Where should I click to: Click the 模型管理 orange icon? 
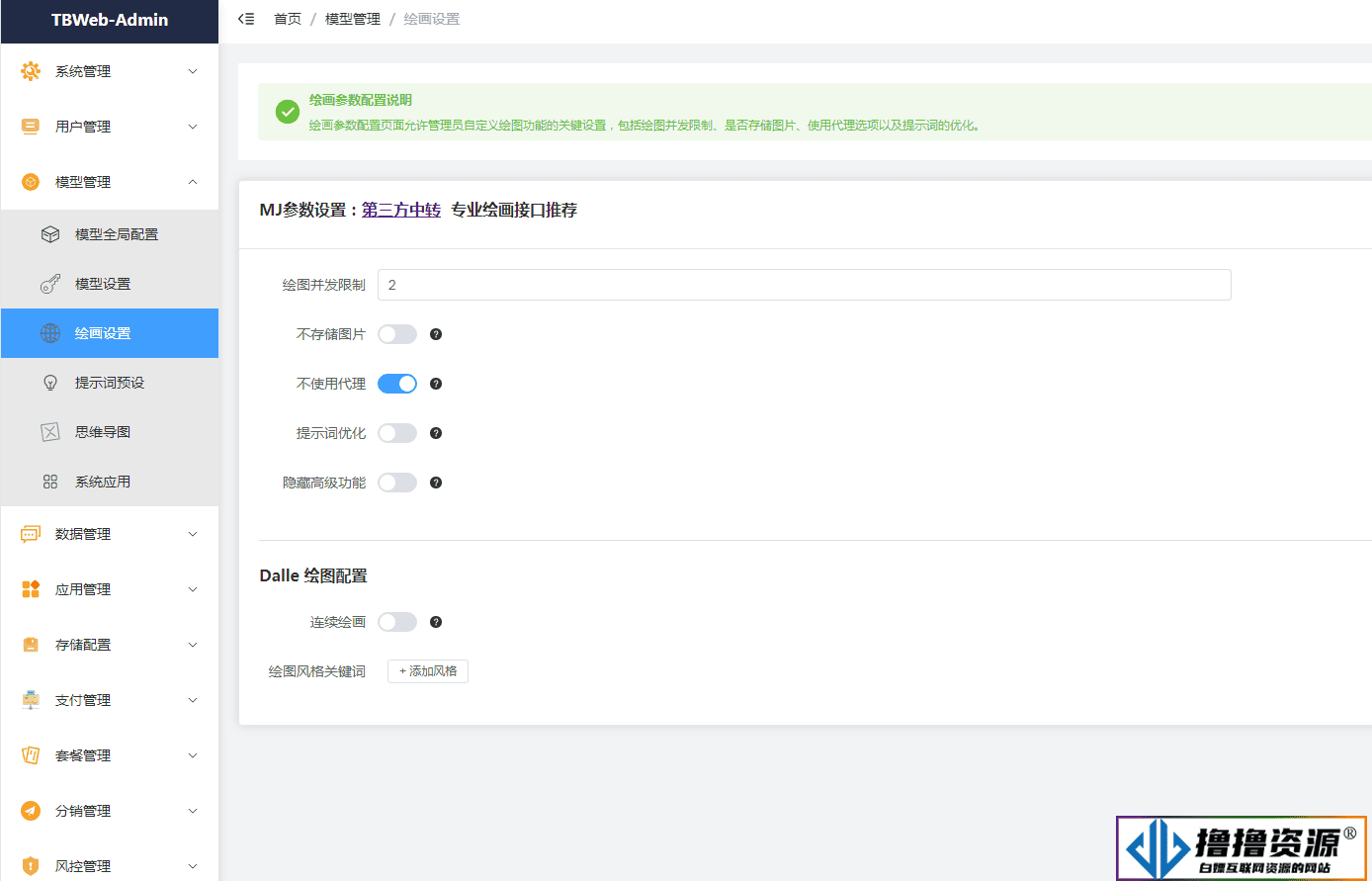[31, 182]
